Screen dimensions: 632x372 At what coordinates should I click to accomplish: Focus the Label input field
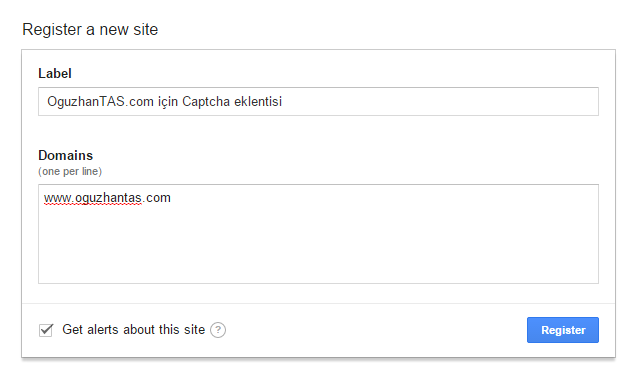[x=318, y=102]
